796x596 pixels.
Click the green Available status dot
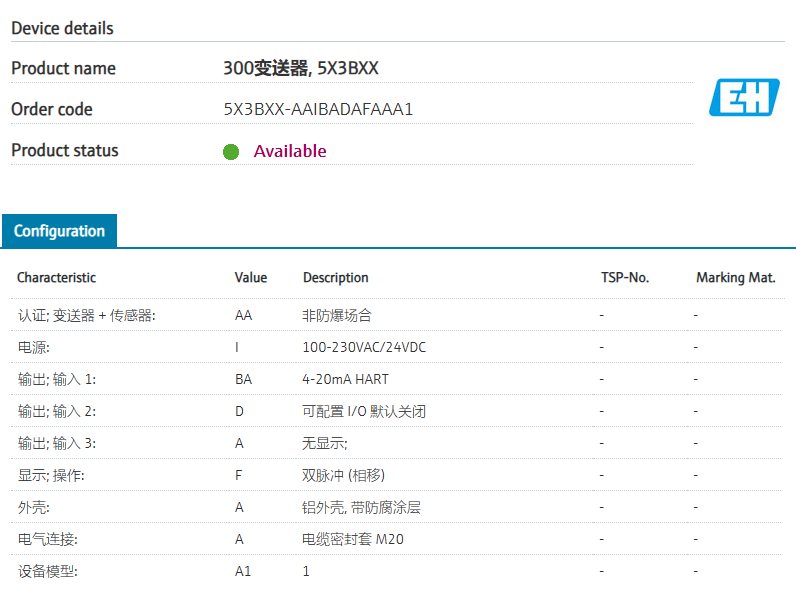coord(231,152)
